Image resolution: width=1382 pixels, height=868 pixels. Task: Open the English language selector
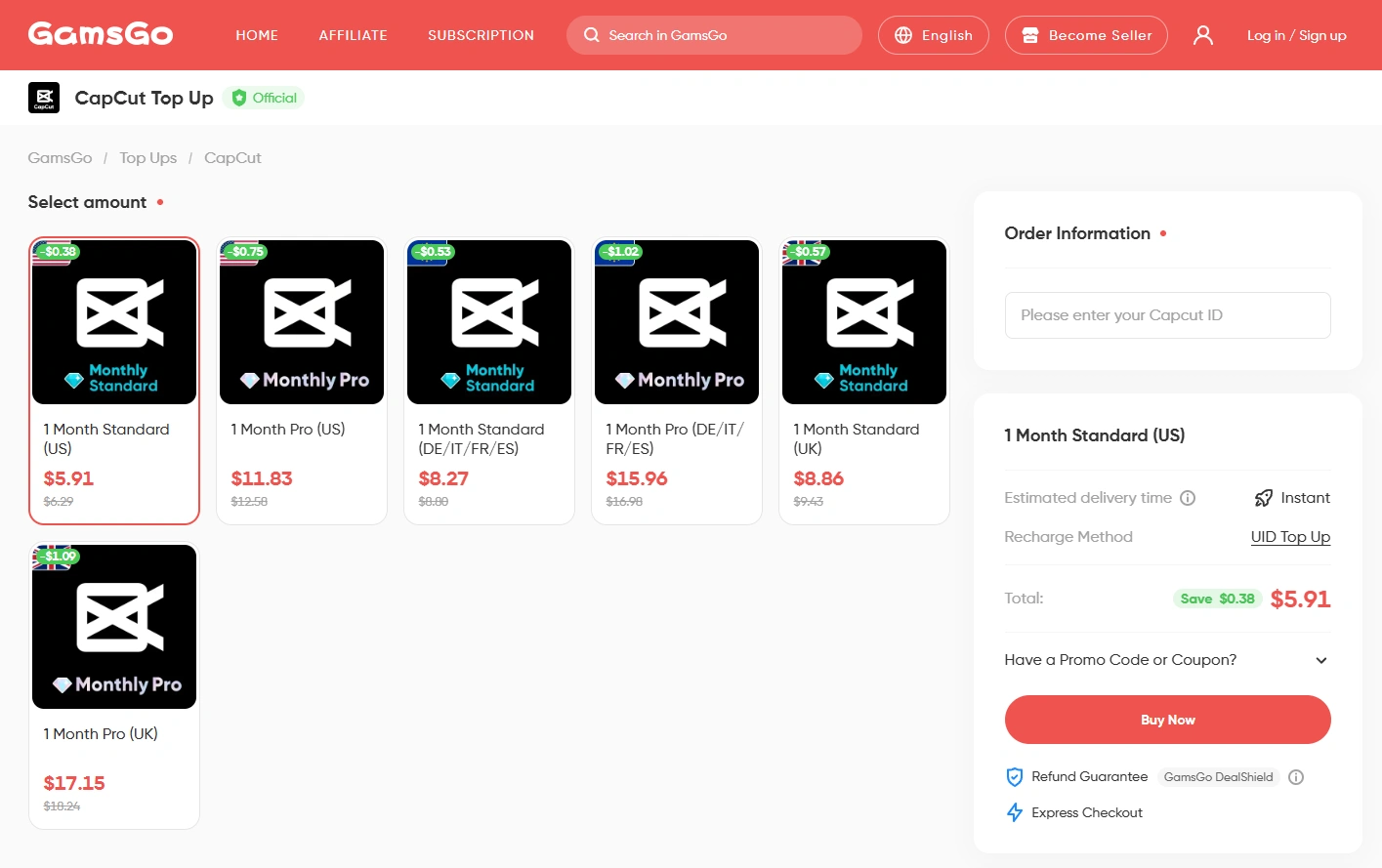point(934,35)
